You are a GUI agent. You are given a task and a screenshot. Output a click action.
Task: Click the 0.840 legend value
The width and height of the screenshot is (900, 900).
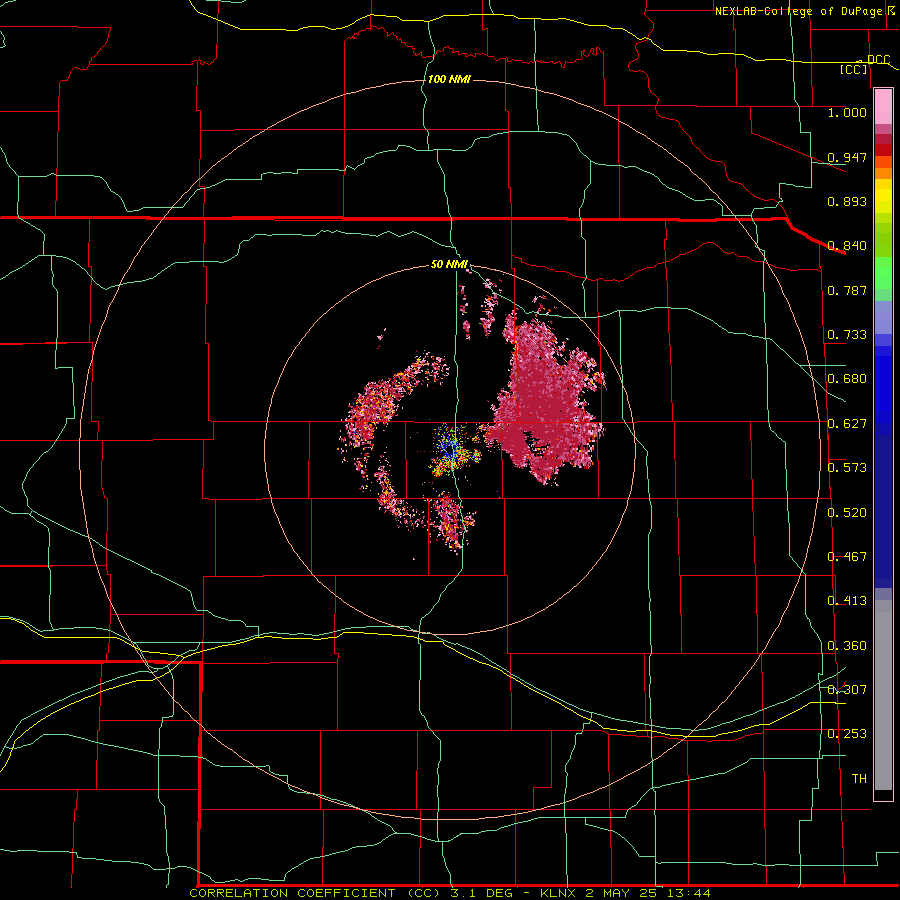coord(847,246)
